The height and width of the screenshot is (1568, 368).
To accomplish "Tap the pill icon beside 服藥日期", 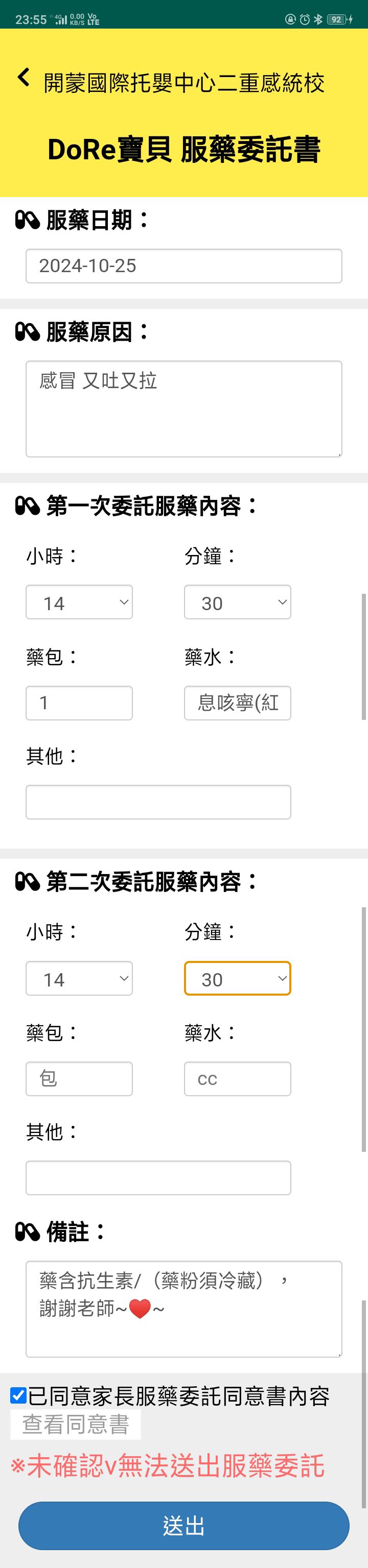I will point(28,220).
